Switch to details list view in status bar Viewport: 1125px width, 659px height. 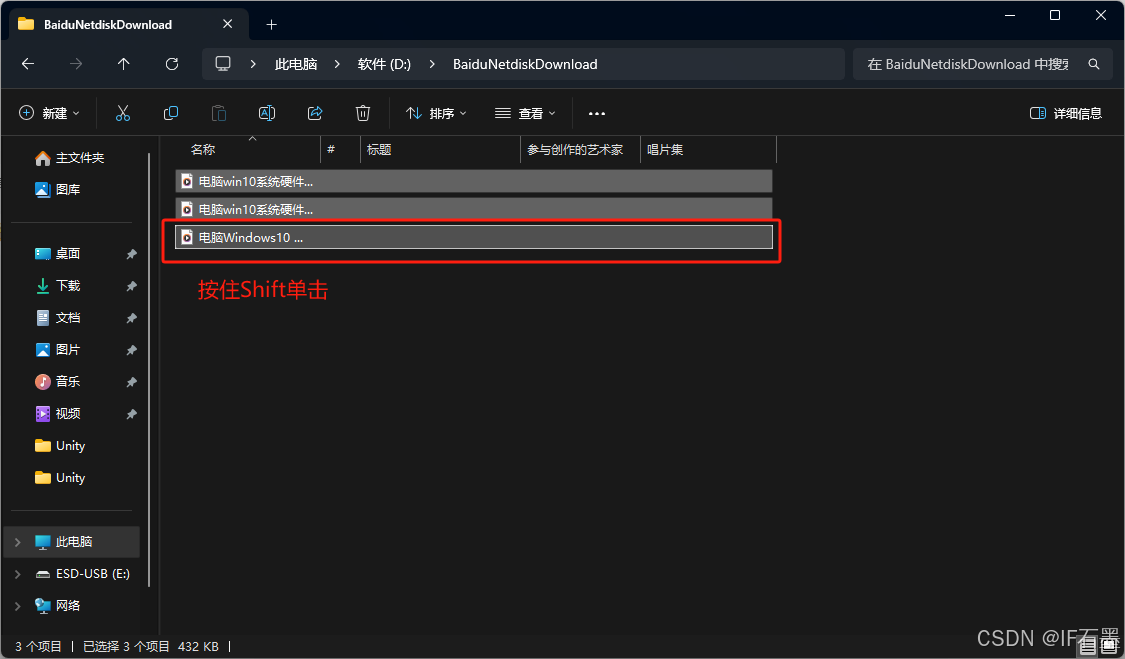pyautogui.click(x=1088, y=646)
